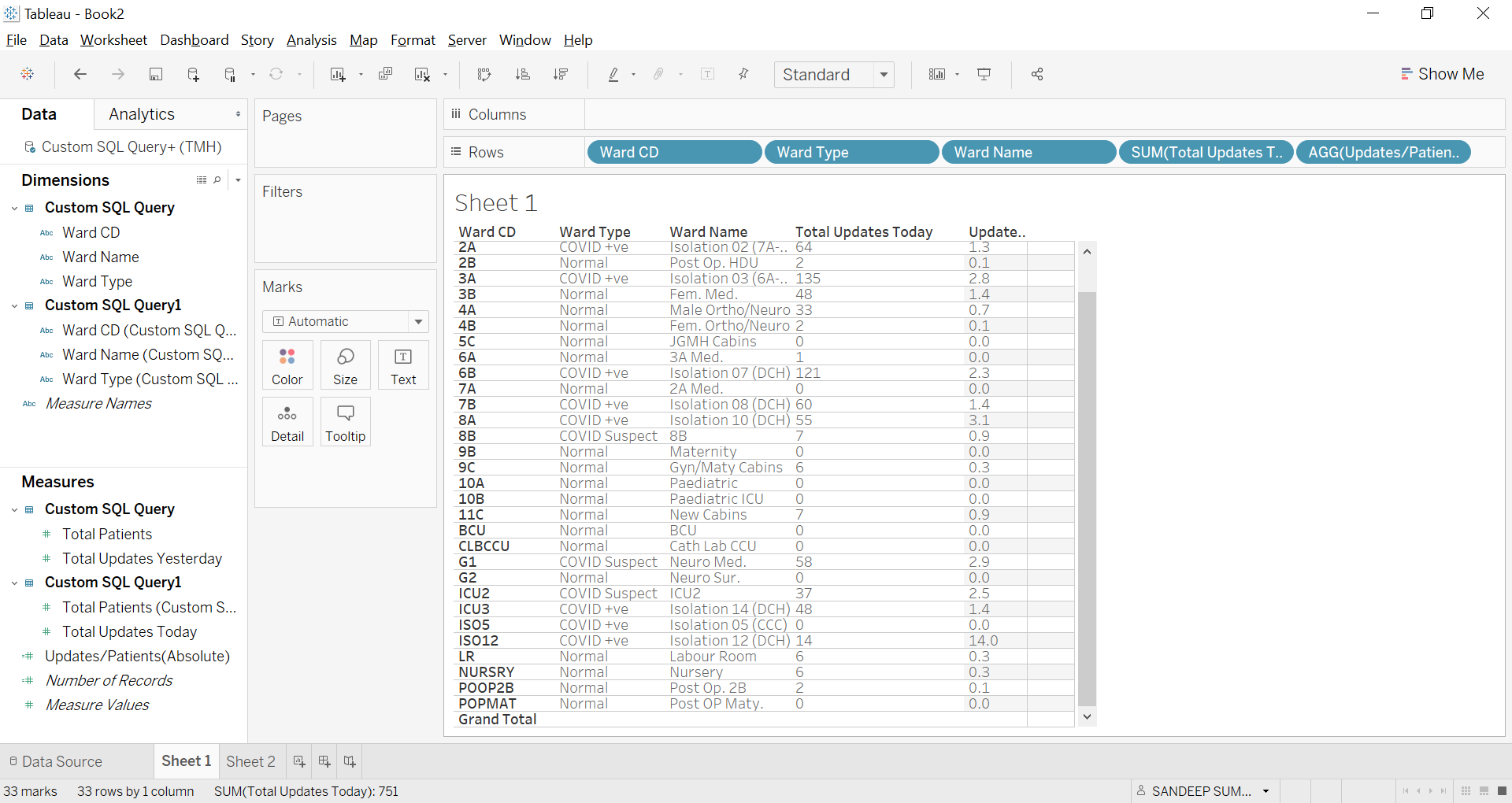Open the Automatic mark type dropdown

[x=418, y=321]
